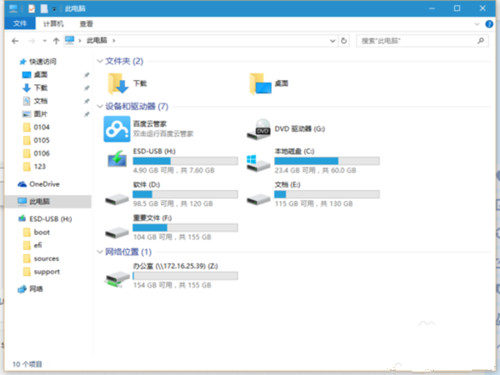500x375 pixels.
Task: Select the 桌面 folder icon in the main pane
Action: (x=260, y=84)
